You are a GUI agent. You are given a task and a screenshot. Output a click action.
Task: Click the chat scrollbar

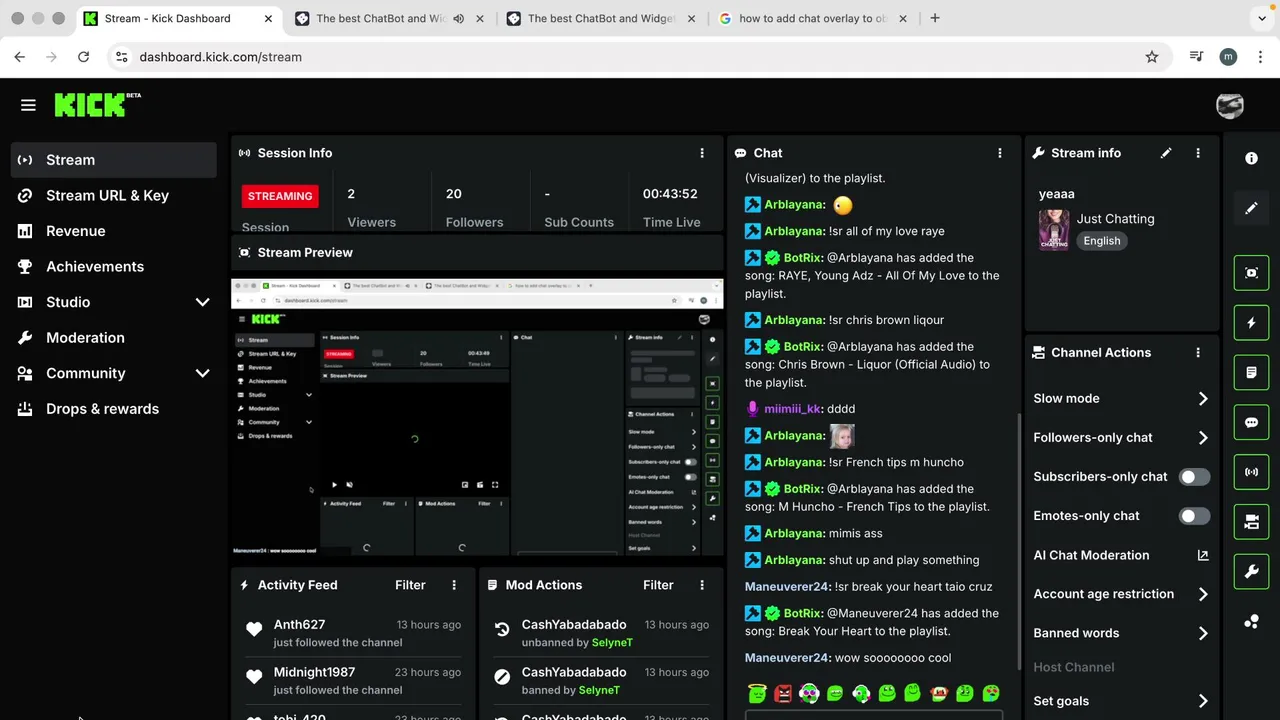coord(1019,540)
